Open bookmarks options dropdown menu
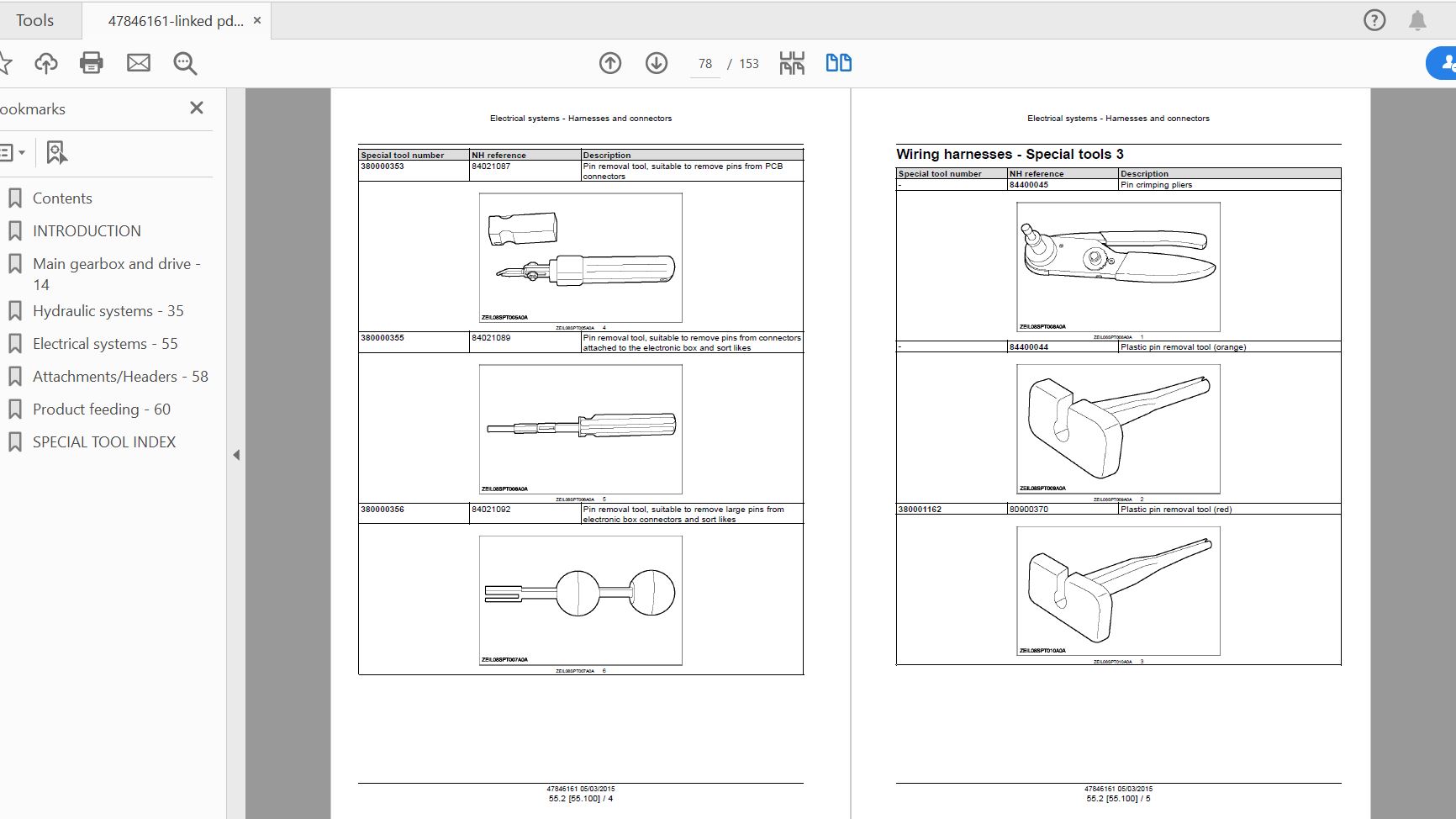 [x=12, y=152]
